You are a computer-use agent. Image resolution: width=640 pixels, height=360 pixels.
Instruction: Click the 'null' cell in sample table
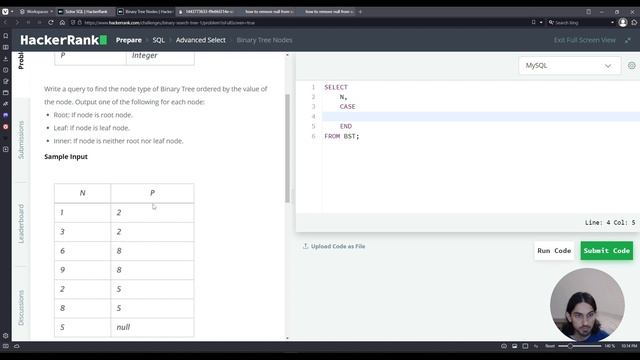(152, 327)
